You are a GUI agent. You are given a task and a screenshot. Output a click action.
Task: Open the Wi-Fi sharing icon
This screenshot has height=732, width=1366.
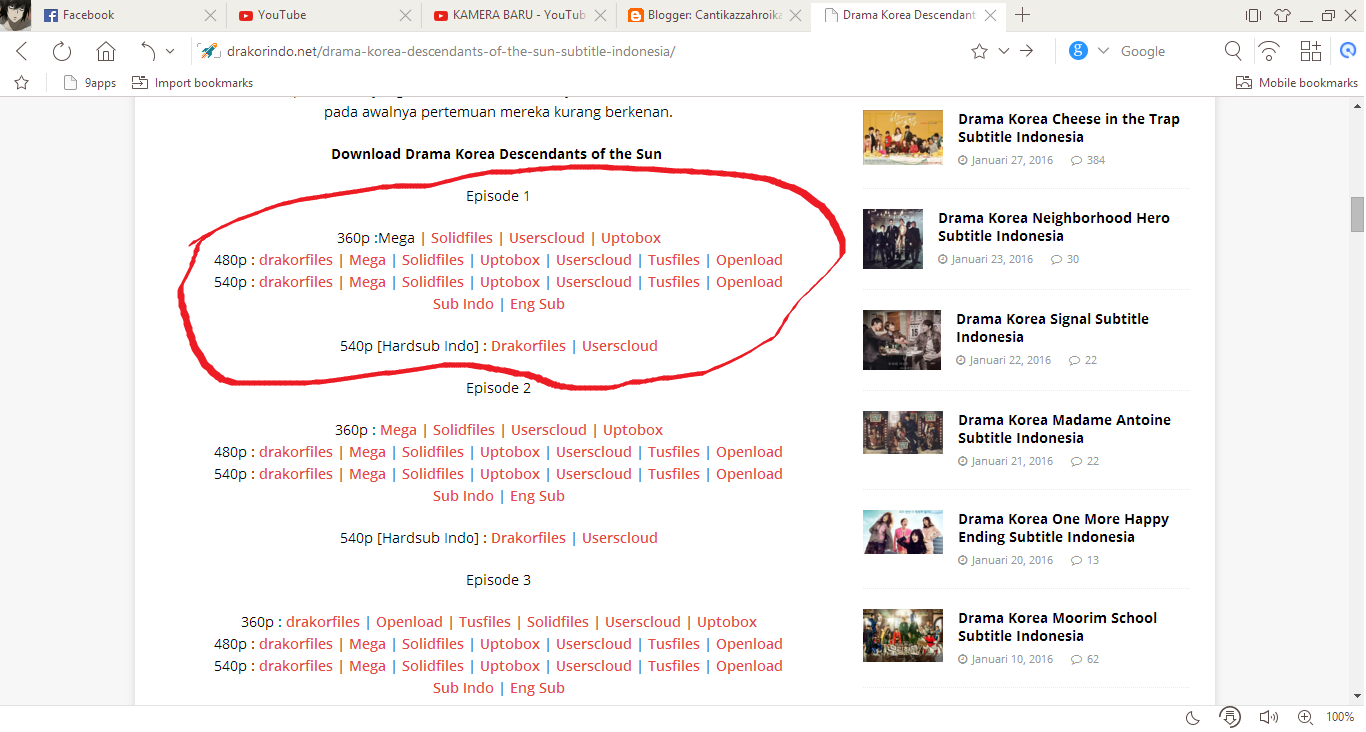click(1269, 51)
